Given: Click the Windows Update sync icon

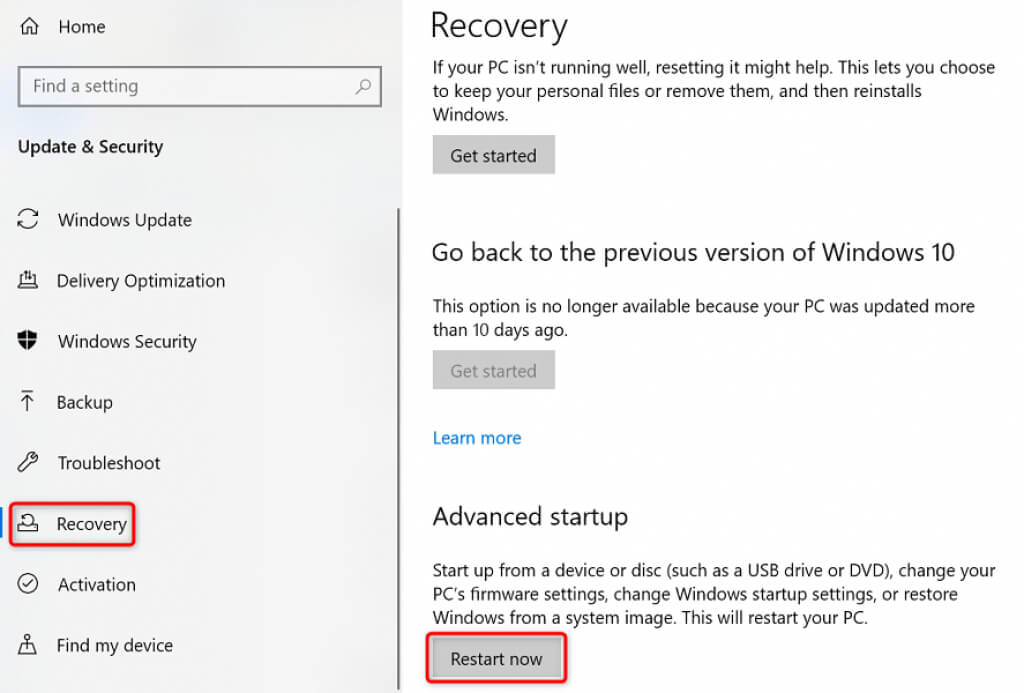Looking at the screenshot, I should pos(28,220).
